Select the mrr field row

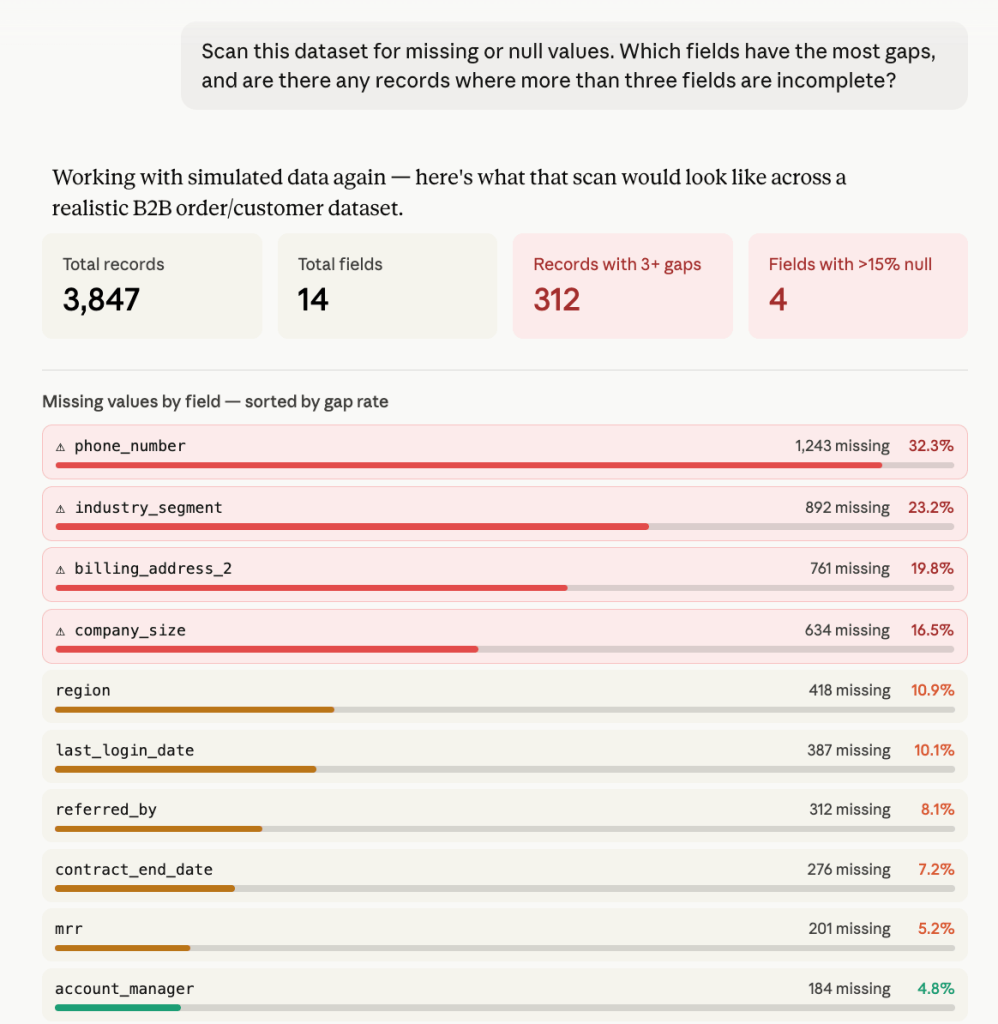pos(505,935)
